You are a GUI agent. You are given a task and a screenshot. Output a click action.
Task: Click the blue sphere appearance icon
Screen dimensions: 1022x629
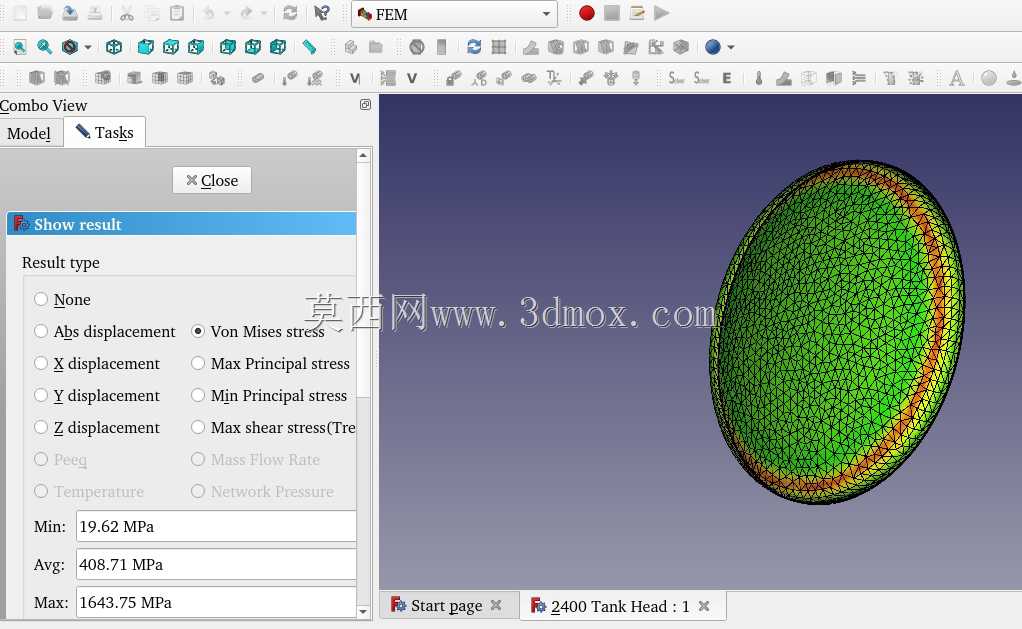[x=712, y=47]
